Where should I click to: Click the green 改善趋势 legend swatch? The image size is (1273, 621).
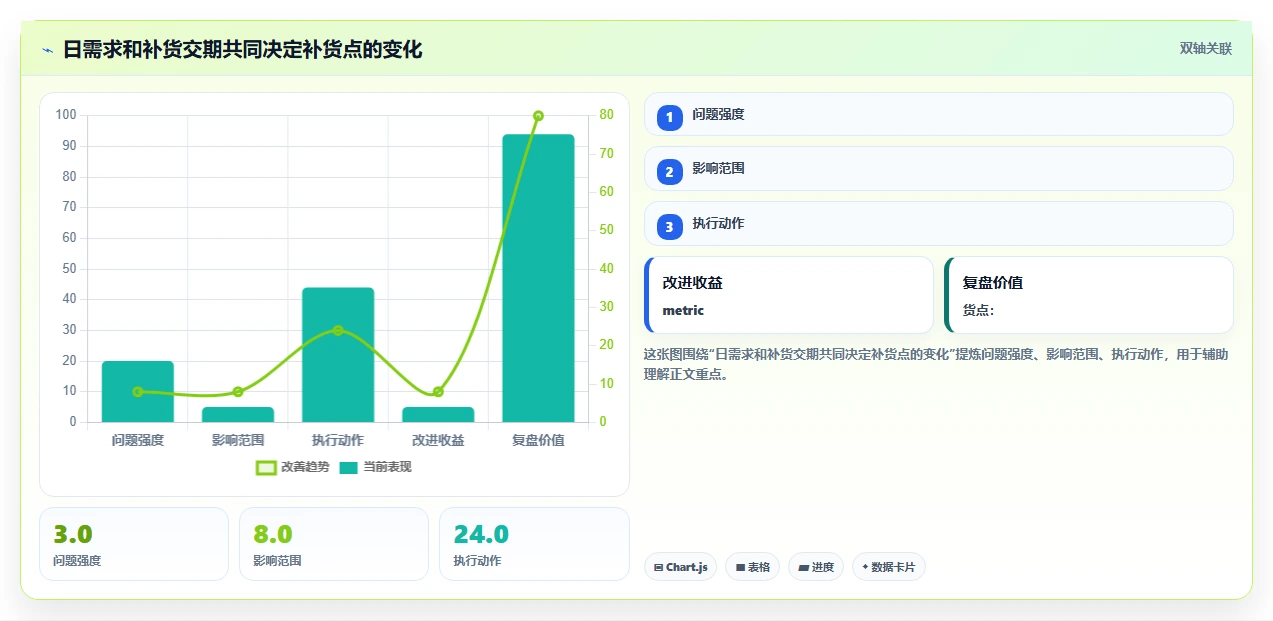tap(266, 467)
